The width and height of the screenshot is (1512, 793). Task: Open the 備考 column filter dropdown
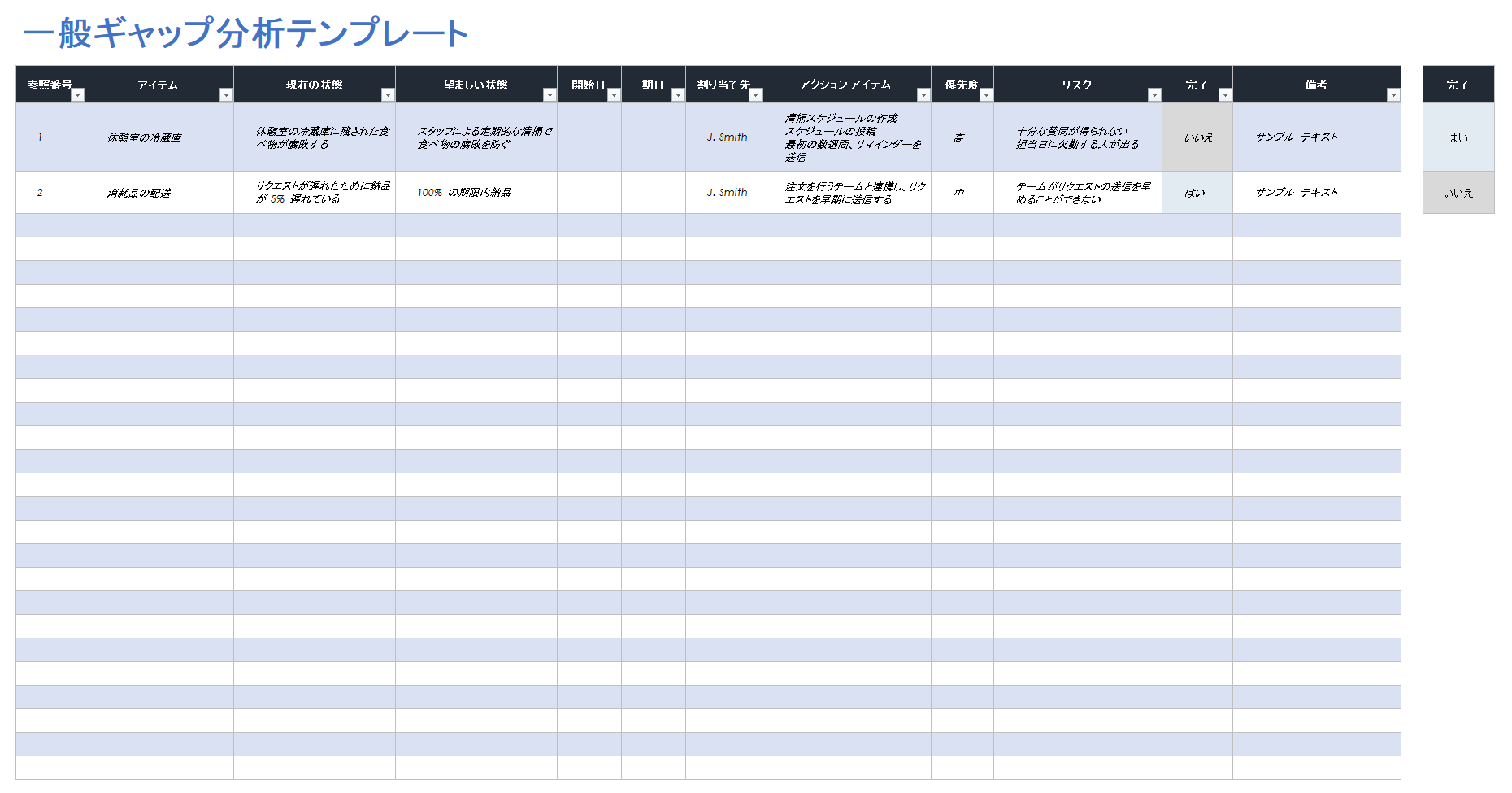click(x=1393, y=95)
